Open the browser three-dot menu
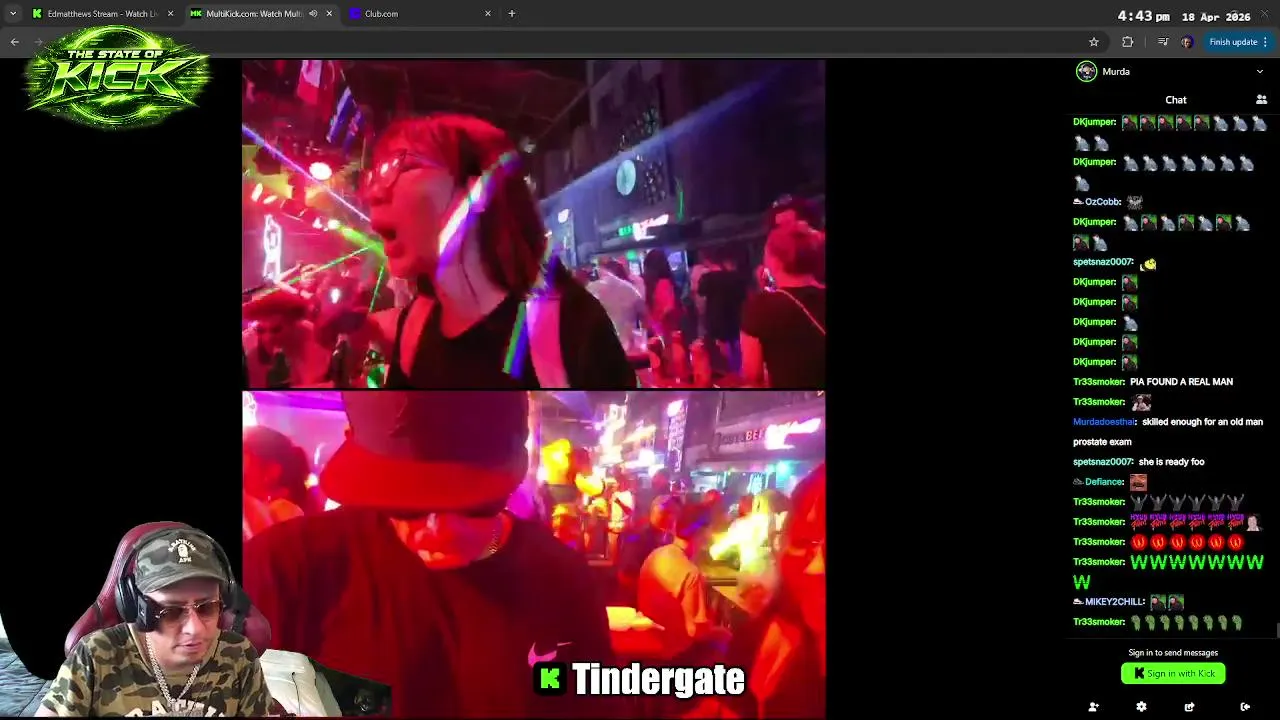1280x720 pixels. [1265, 42]
